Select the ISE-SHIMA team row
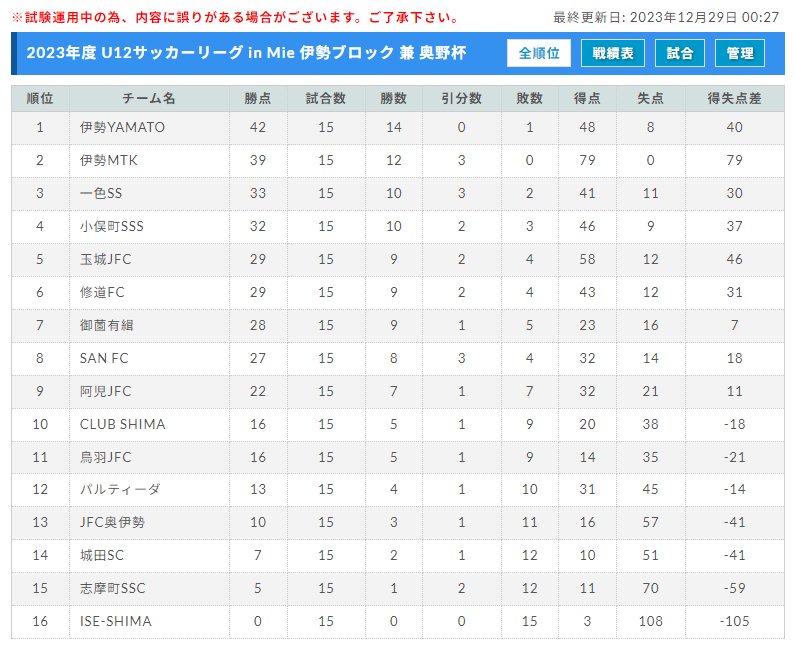Viewport: 794px width, 653px height. 398,622
